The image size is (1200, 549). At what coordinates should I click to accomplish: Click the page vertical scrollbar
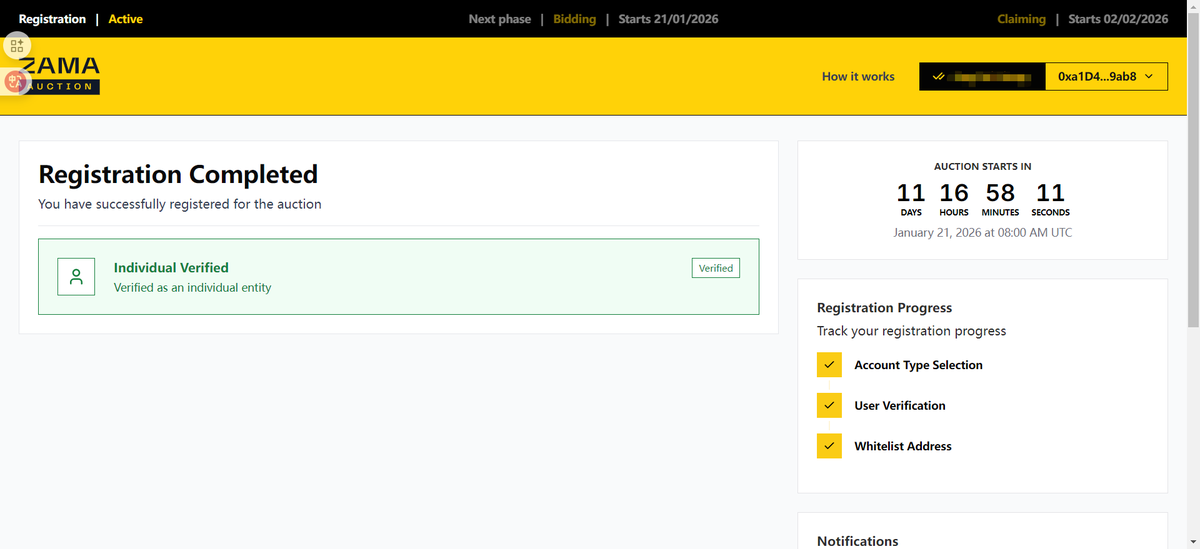tap(1192, 200)
